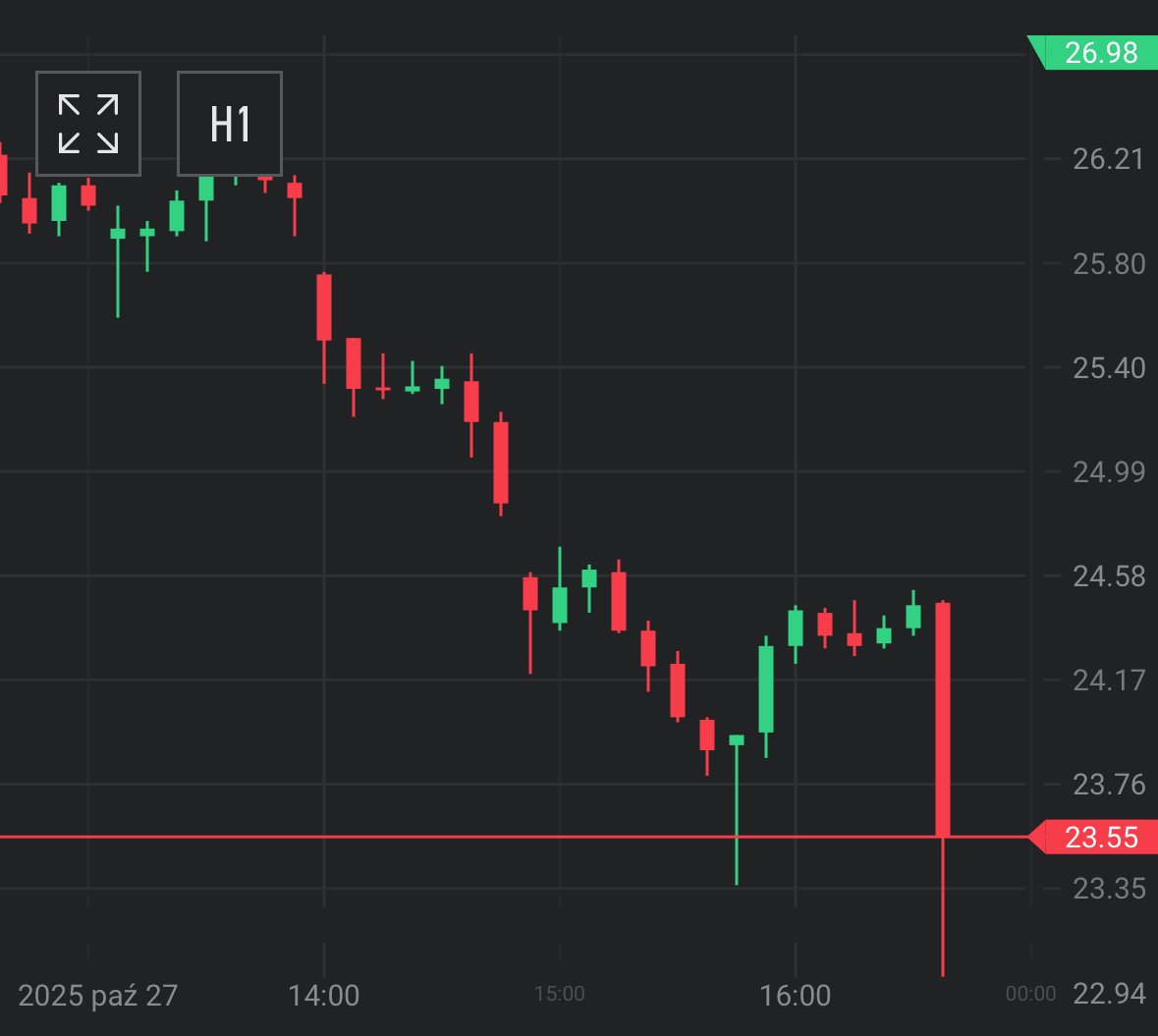Click the 23.76 price axis label

pos(1109,785)
